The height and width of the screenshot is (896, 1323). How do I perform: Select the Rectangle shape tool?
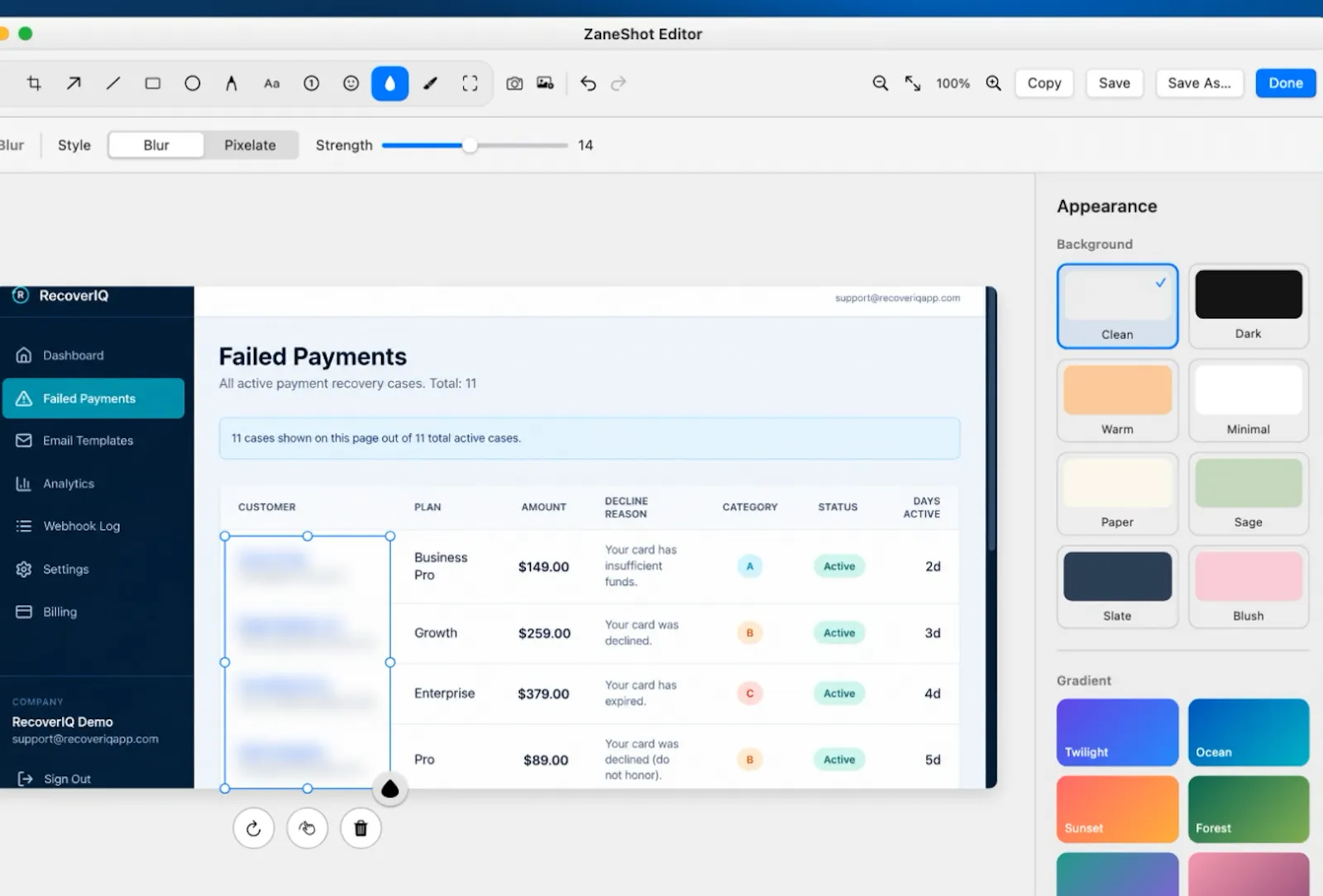(x=153, y=83)
